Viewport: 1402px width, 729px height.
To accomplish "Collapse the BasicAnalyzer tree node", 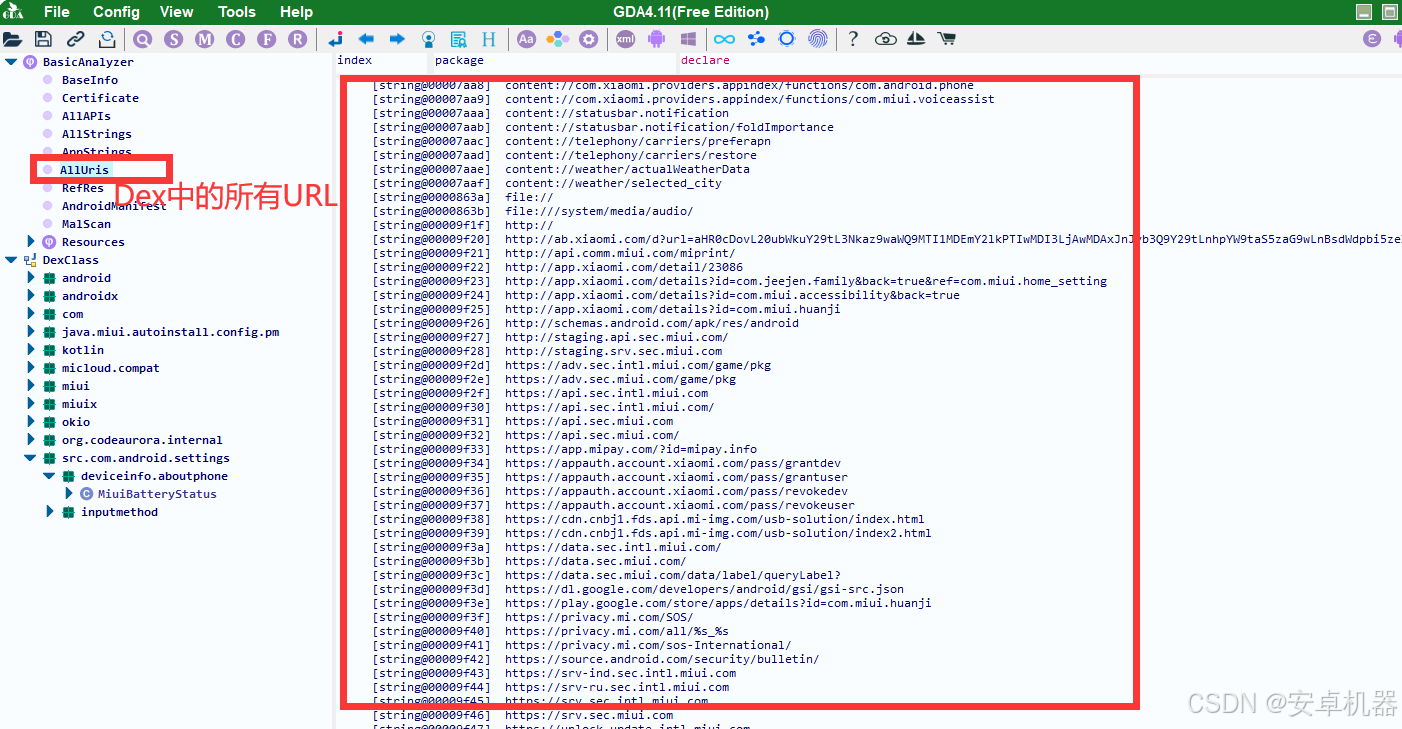I will pos(11,62).
